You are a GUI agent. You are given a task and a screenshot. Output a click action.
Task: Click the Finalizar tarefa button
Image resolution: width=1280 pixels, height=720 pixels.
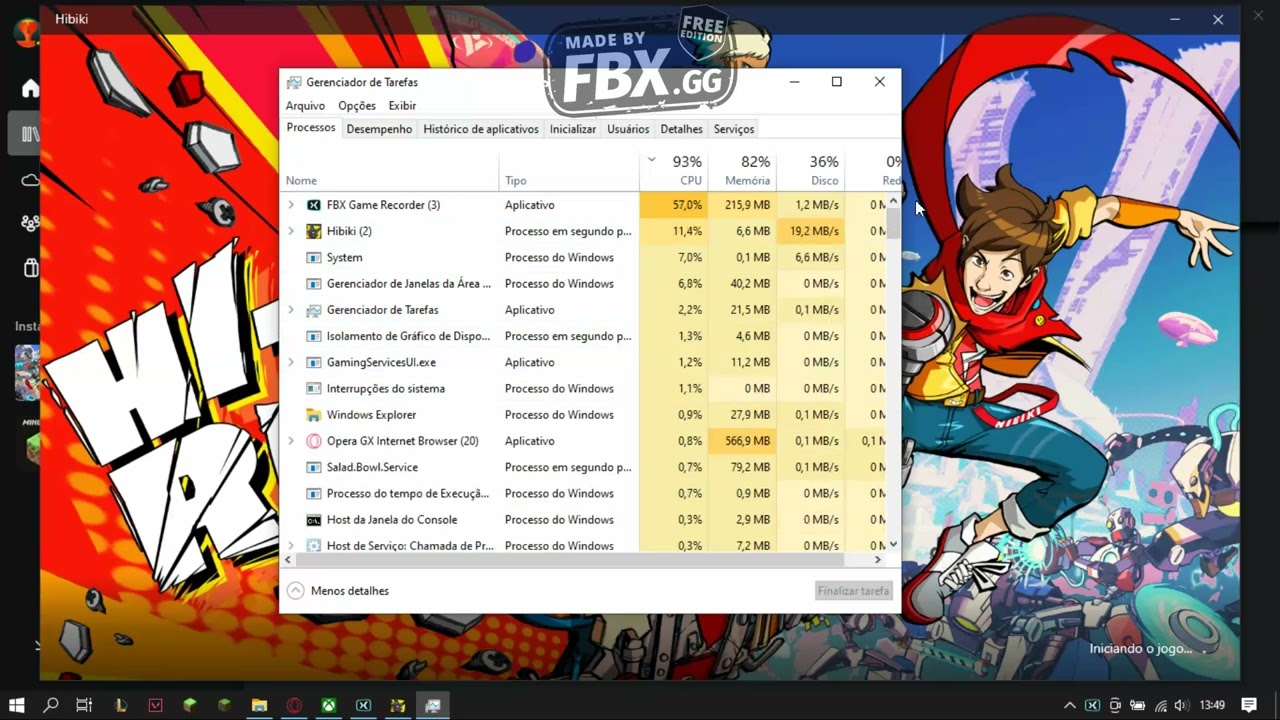[853, 591]
